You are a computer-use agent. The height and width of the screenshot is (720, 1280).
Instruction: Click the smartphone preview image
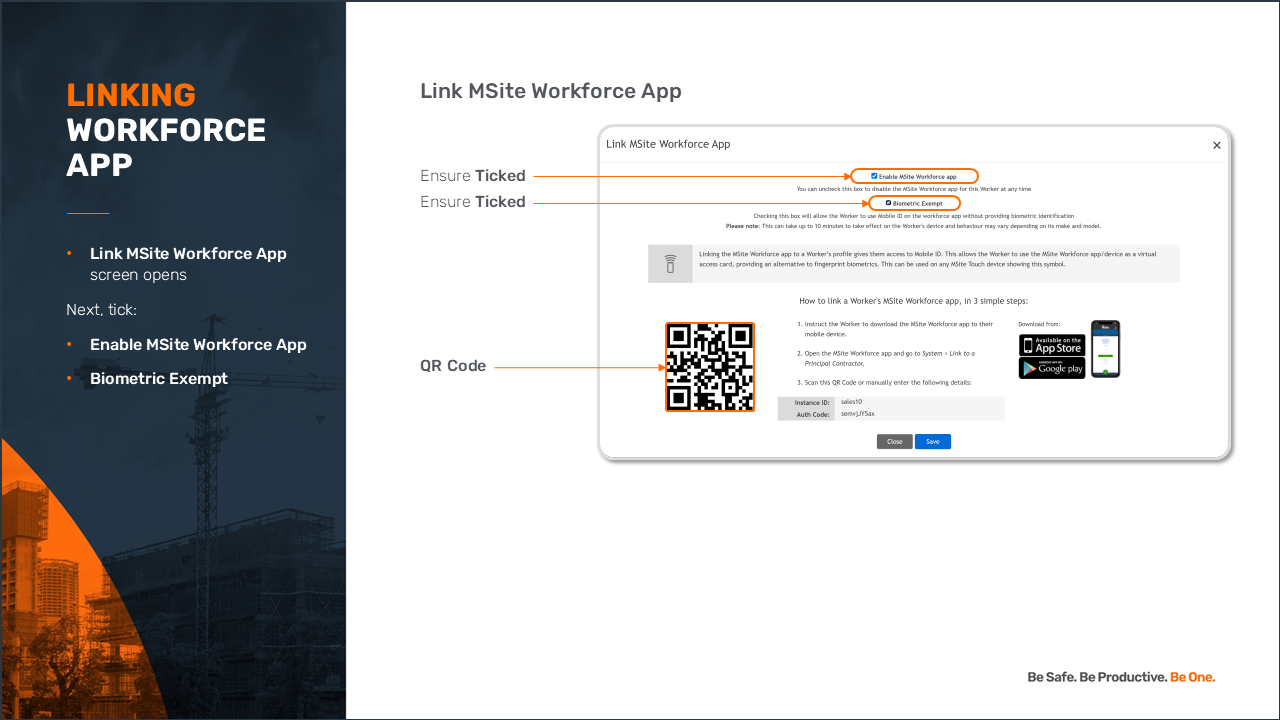(1105, 349)
